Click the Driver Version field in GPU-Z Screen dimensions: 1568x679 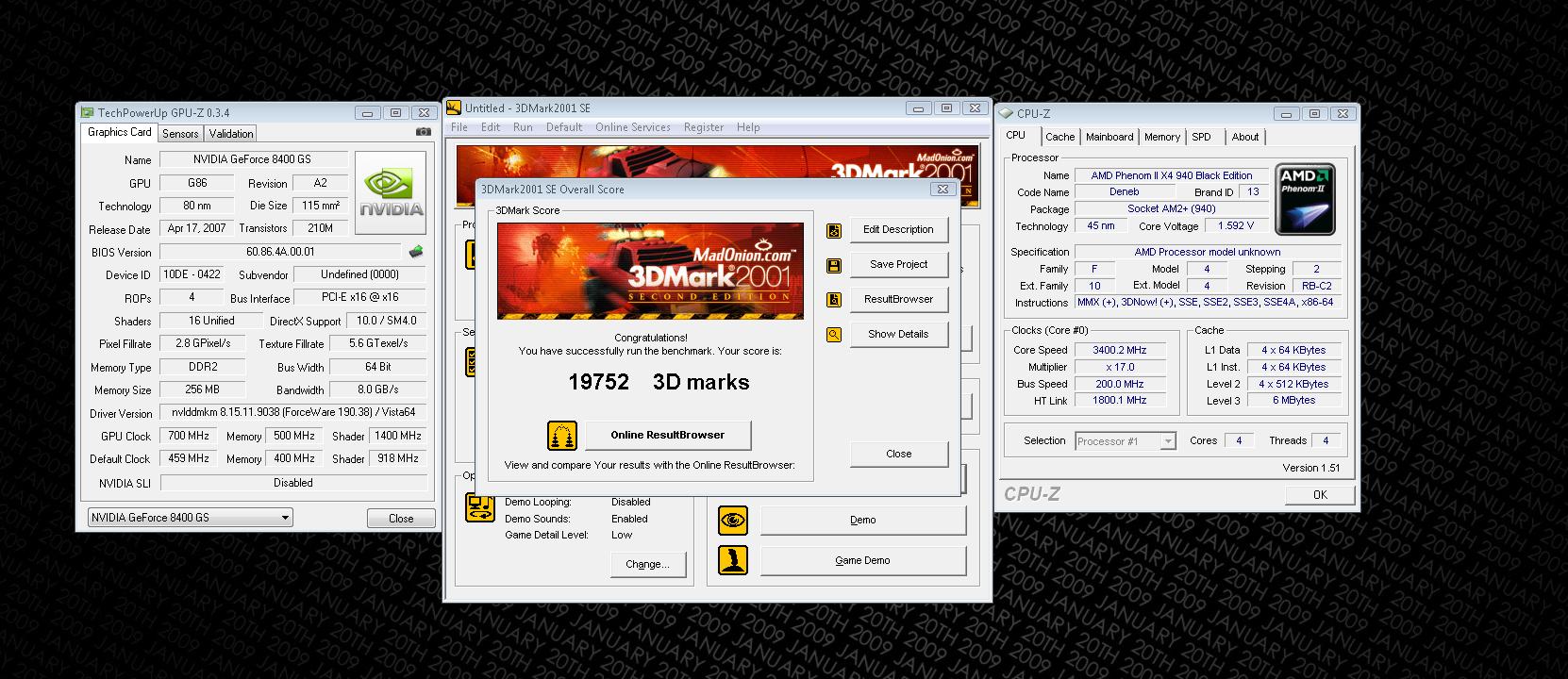(x=292, y=412)
